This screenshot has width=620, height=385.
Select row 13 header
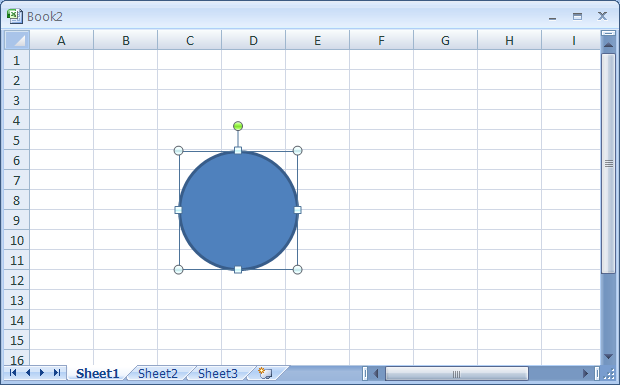(x=17, y=300)
